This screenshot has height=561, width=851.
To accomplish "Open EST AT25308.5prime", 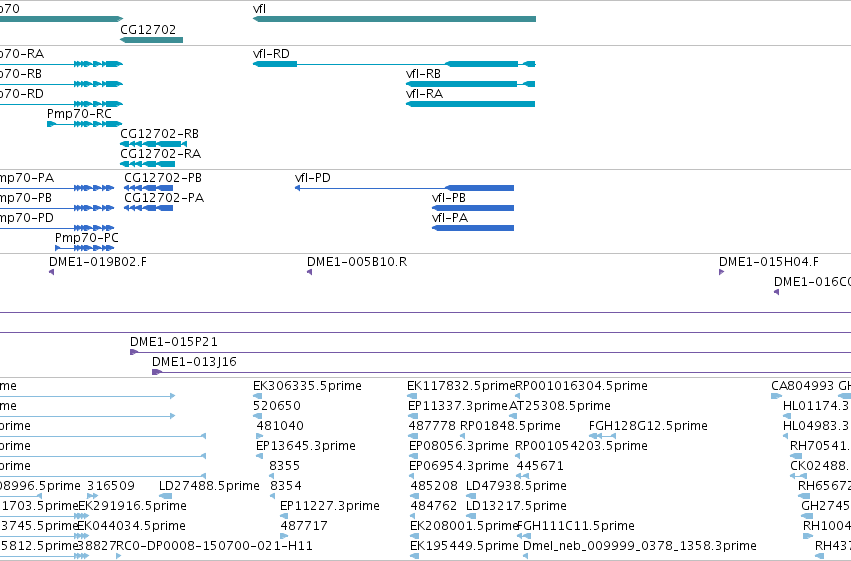I will [560, 406].
